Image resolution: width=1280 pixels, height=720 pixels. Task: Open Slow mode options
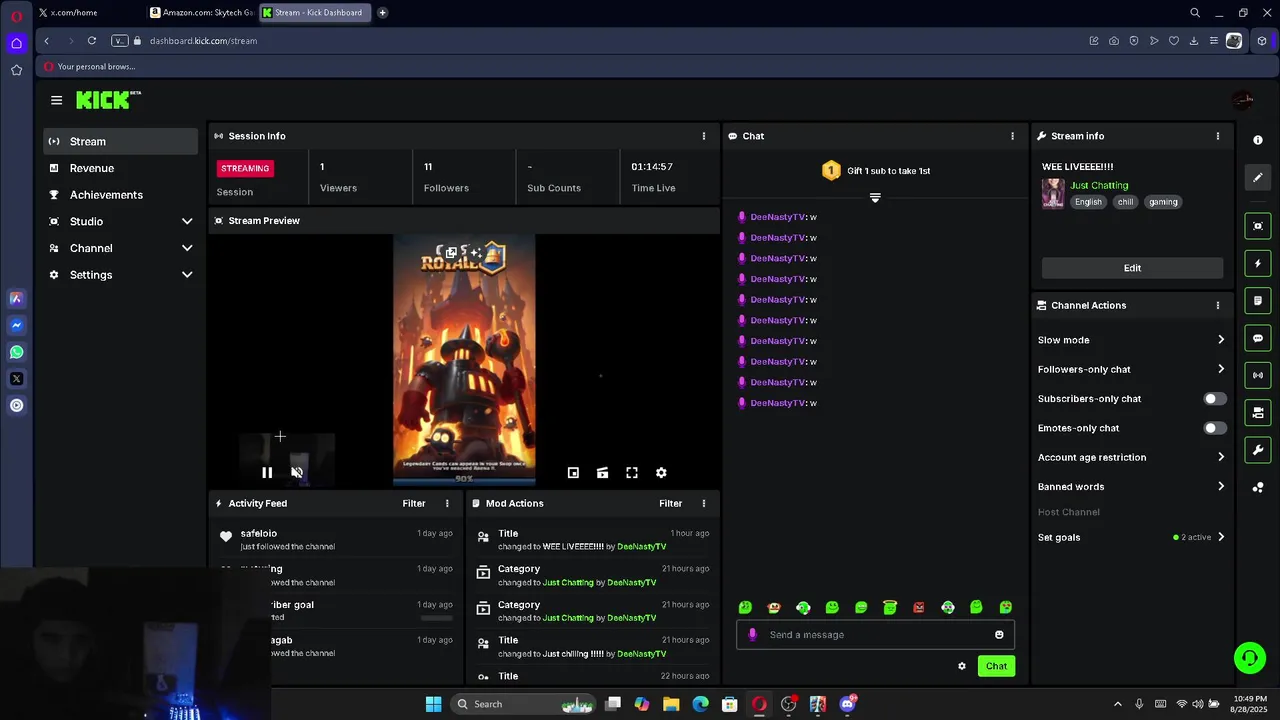click(1131, 340)
